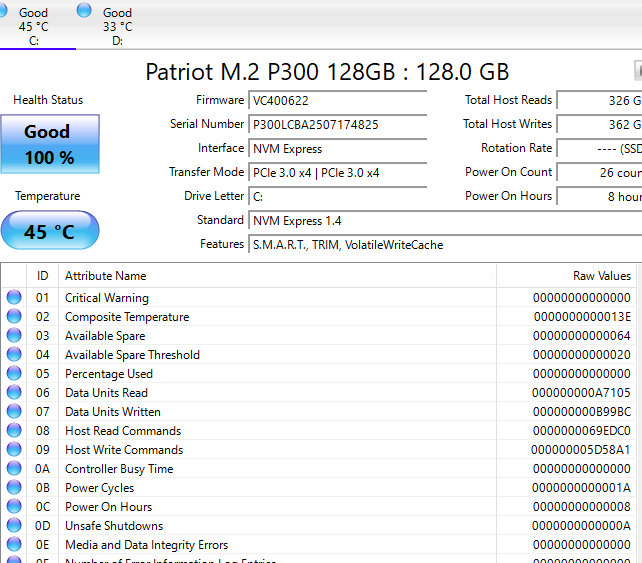Screen dimensions: 642x563
Task: Click raw value 00000005D58A1
Action: click(581, 450)
